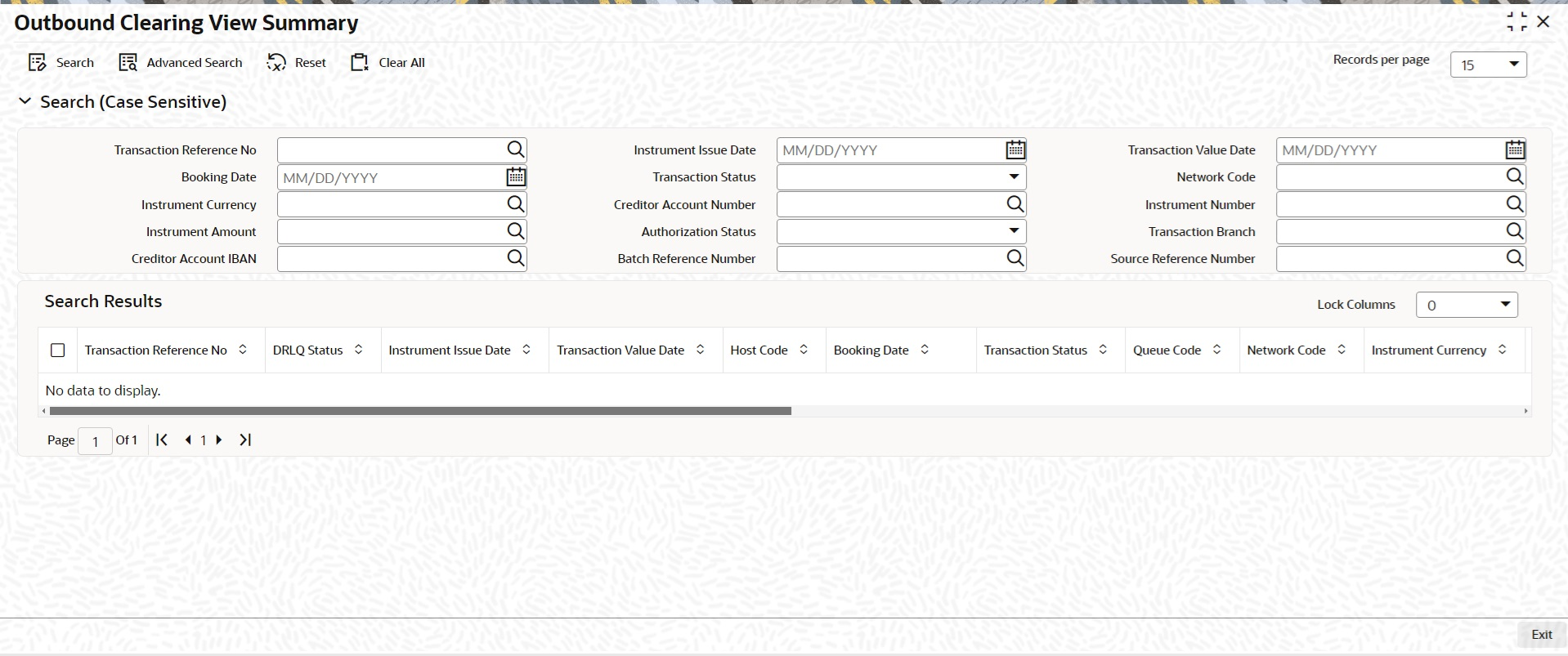Open Records per page dropdown
The height and width of the screenshot is (656, 1568).
1488,65
